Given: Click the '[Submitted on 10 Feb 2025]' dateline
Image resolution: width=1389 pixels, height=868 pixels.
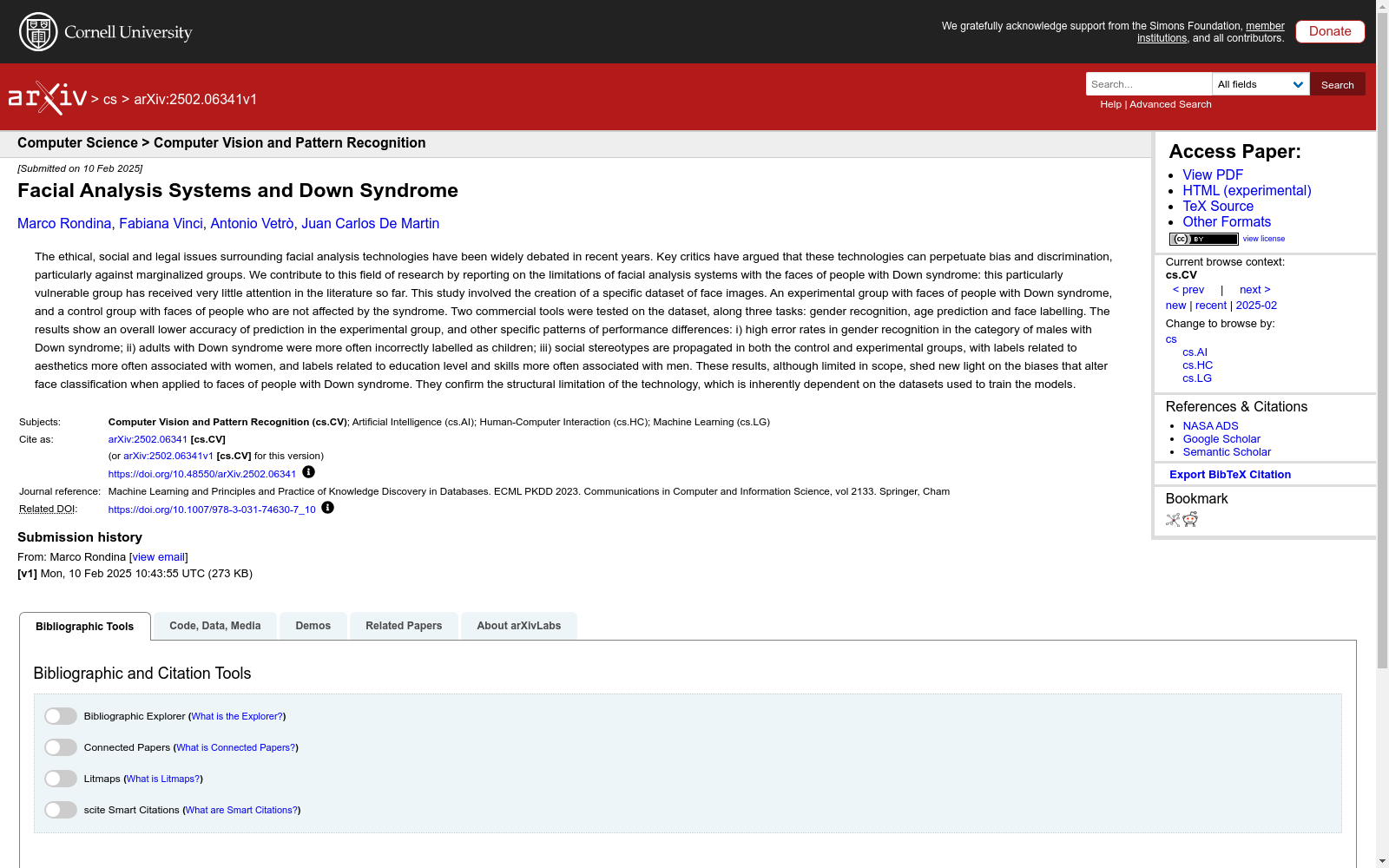Looking at the screenshot, I should point(80,168).
